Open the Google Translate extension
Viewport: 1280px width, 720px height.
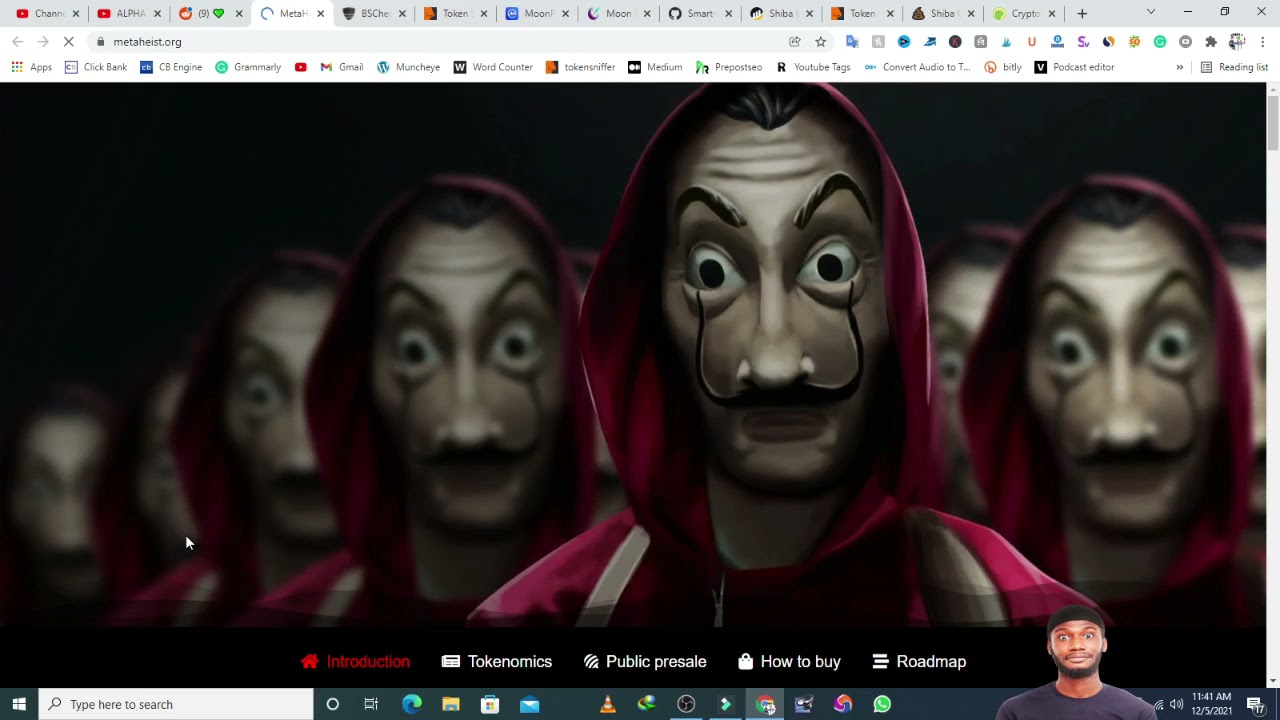[852, 42]
